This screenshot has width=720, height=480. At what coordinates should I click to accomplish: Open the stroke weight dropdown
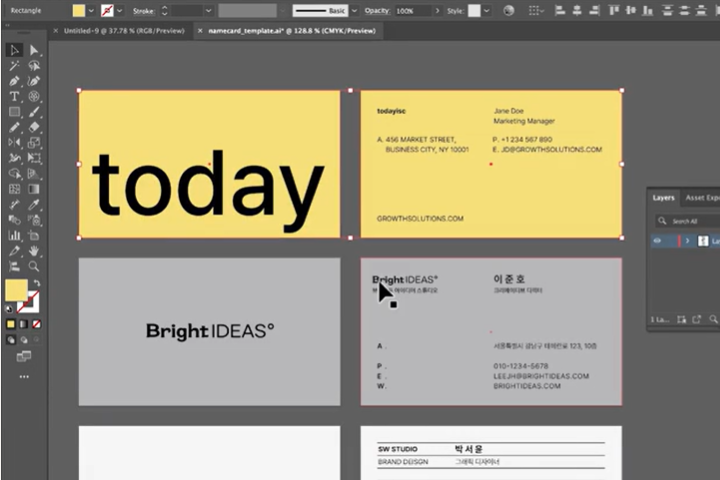point(208,11)
